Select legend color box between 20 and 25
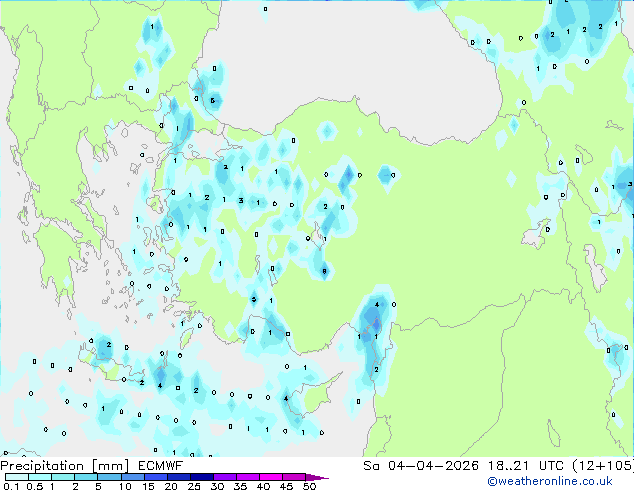The height and width of the screenshot is (490, 634). pyautogui.click(x=178, y=477)
